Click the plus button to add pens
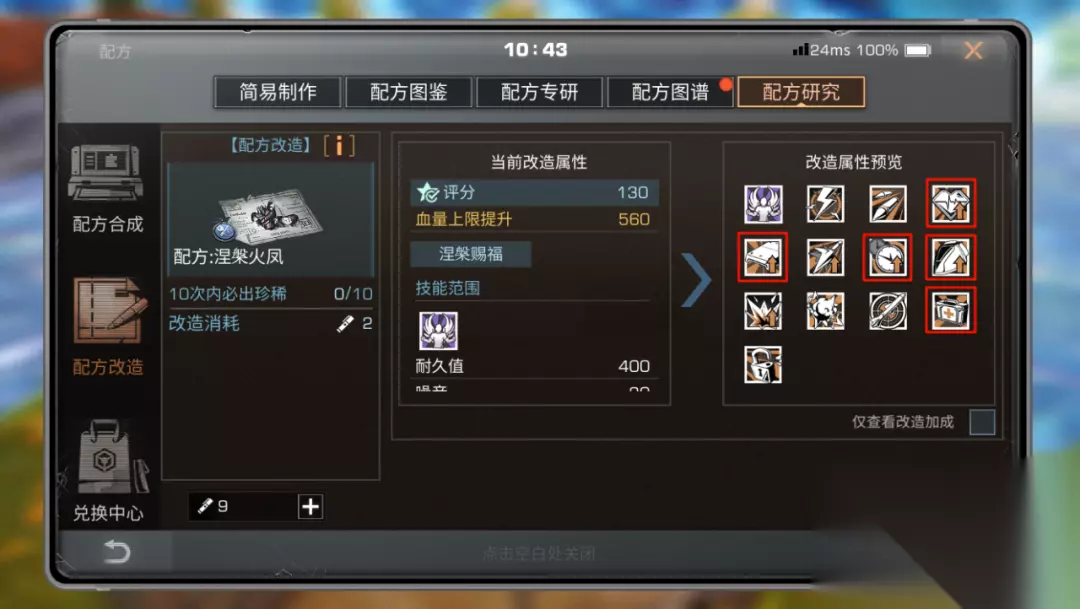Screen dimensions: 1080x609 pyautogui.click(x=311, y=507)
